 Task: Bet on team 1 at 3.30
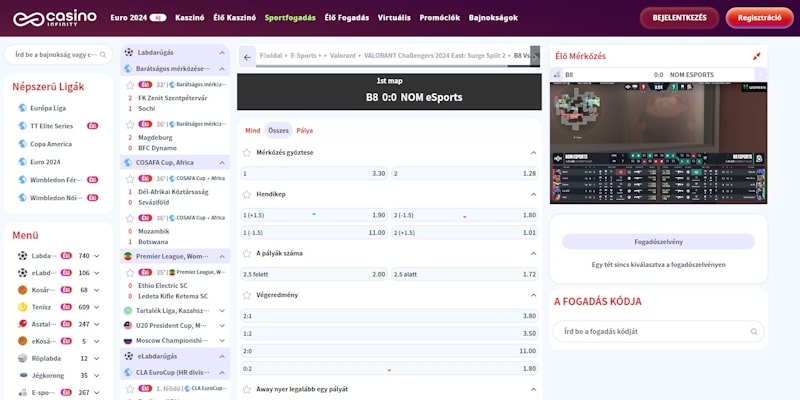pyautogui.click(x=314, y=173)
